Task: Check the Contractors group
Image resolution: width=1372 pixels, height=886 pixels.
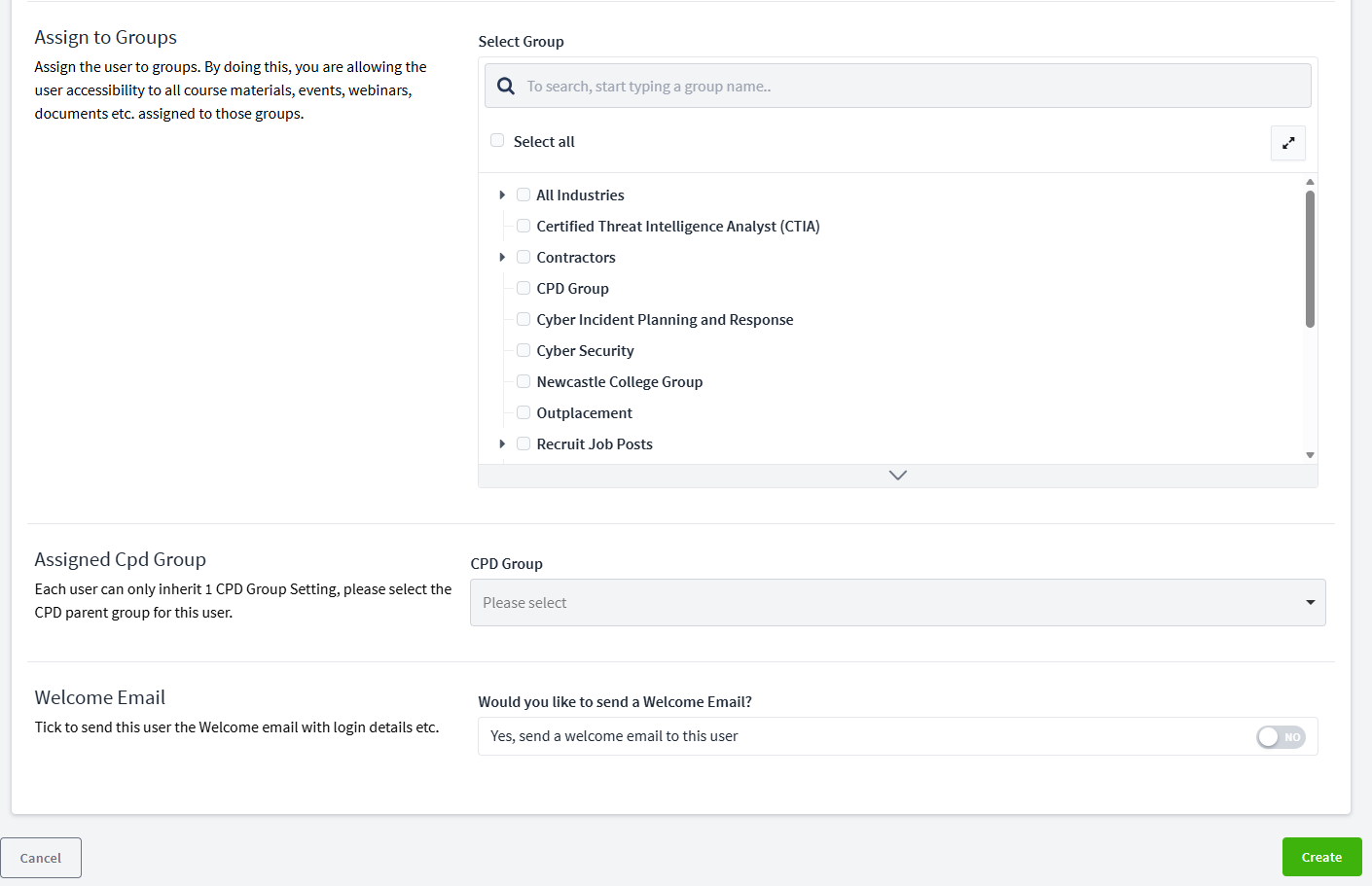Action: [x=524, y=257]
